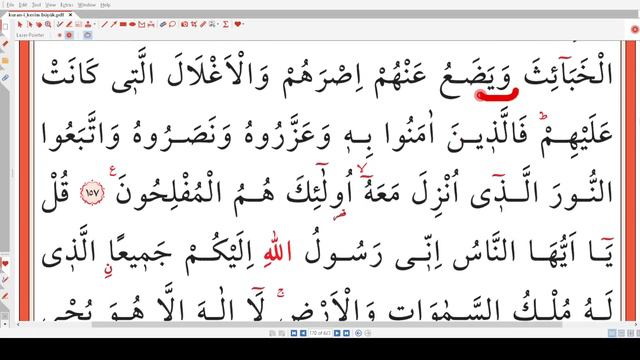Jump to the last page
This screenshot has width=640, height=360.
346,333
